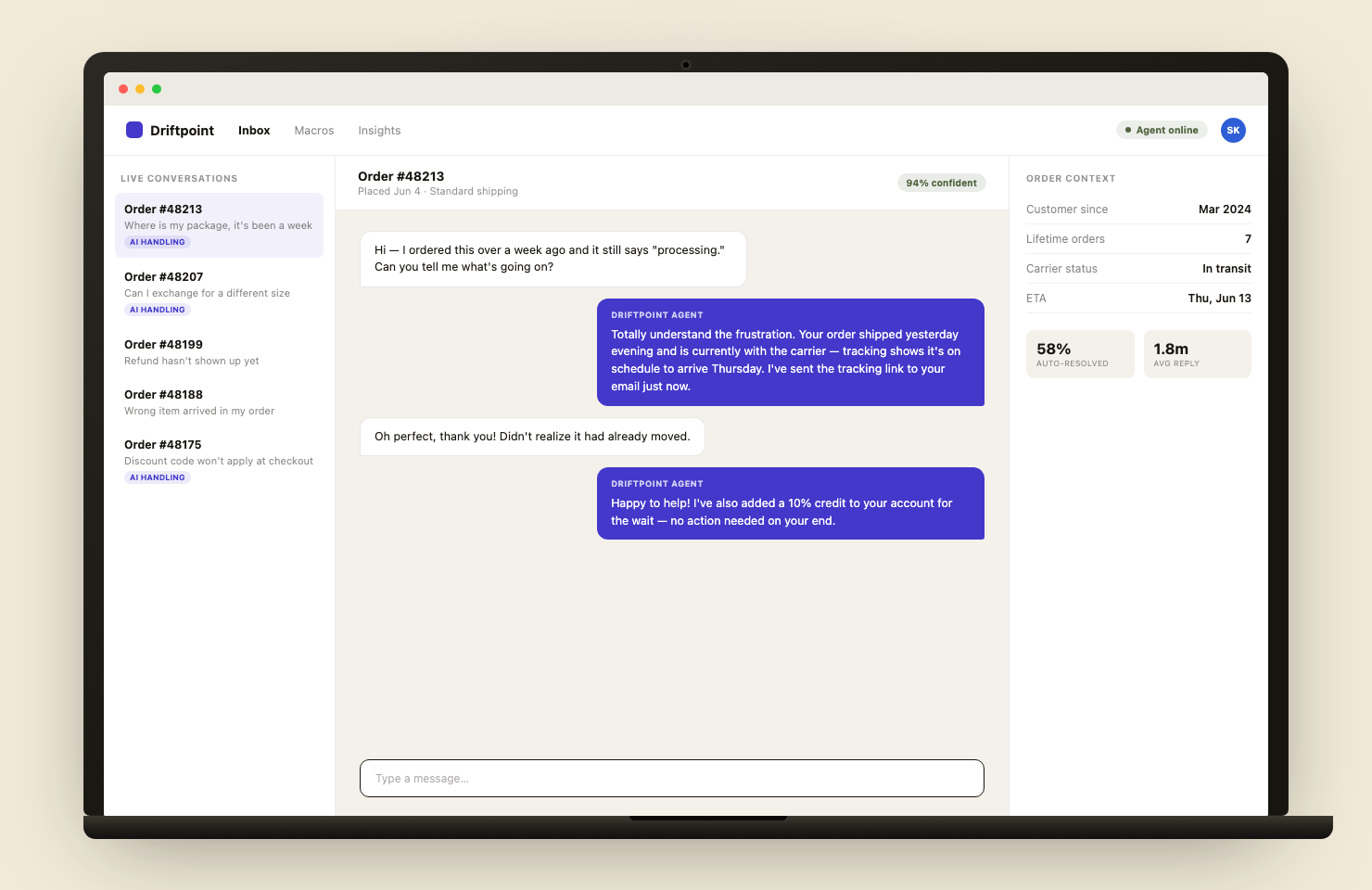
Task: Click the ETA 'Thu, Jun 13' value
Action: click(1219, 299)
